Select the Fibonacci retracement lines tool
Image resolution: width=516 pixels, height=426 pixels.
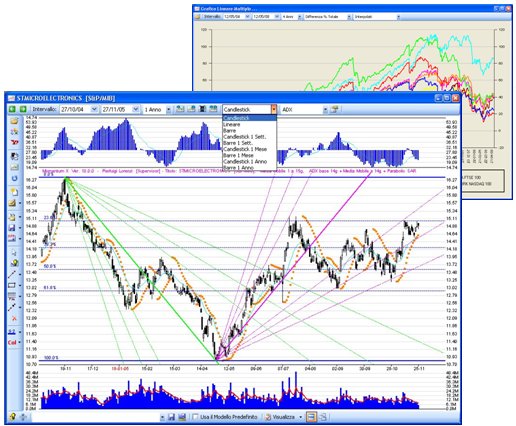[x=12, y=296]
